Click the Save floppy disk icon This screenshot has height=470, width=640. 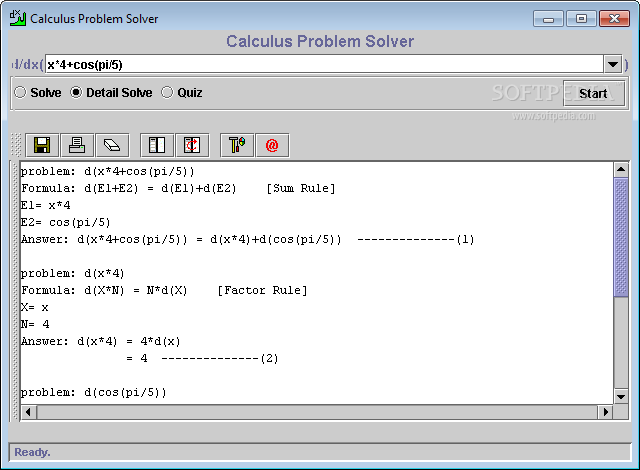(x=42, y=145)
